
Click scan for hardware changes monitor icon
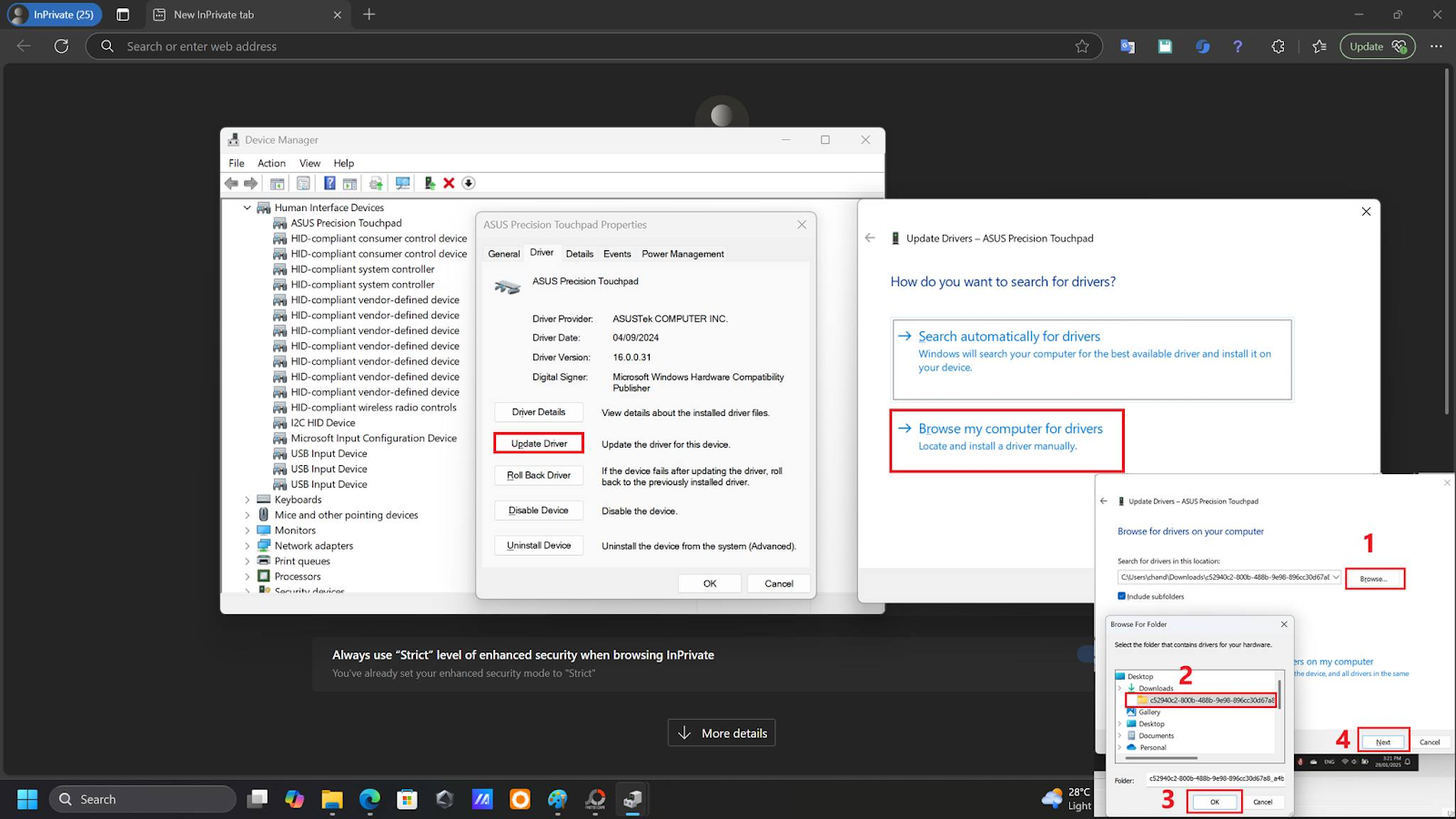(x=402, y=183)
